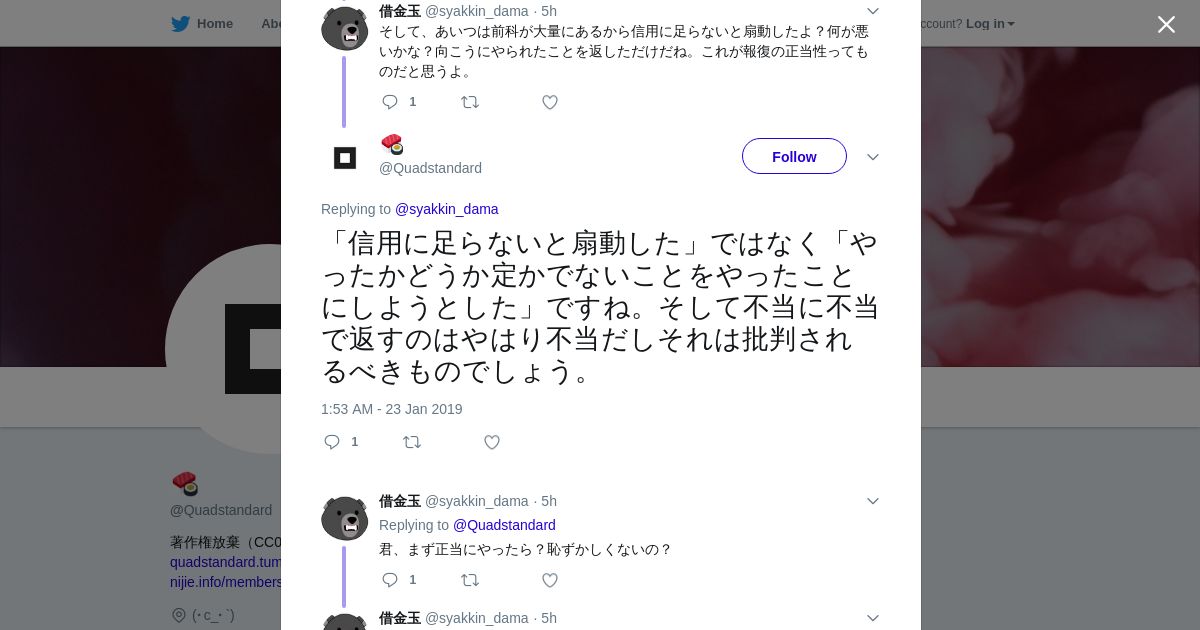Open chevron menu on 'Replying to @Quadstandard' tweet
This screenshot has width=1200, height=630.
(x=872, y=501)
